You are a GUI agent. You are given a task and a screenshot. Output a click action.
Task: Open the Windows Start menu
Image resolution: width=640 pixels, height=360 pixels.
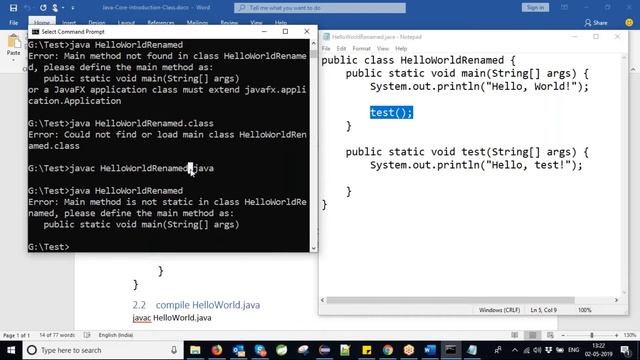tap(11, 350)
